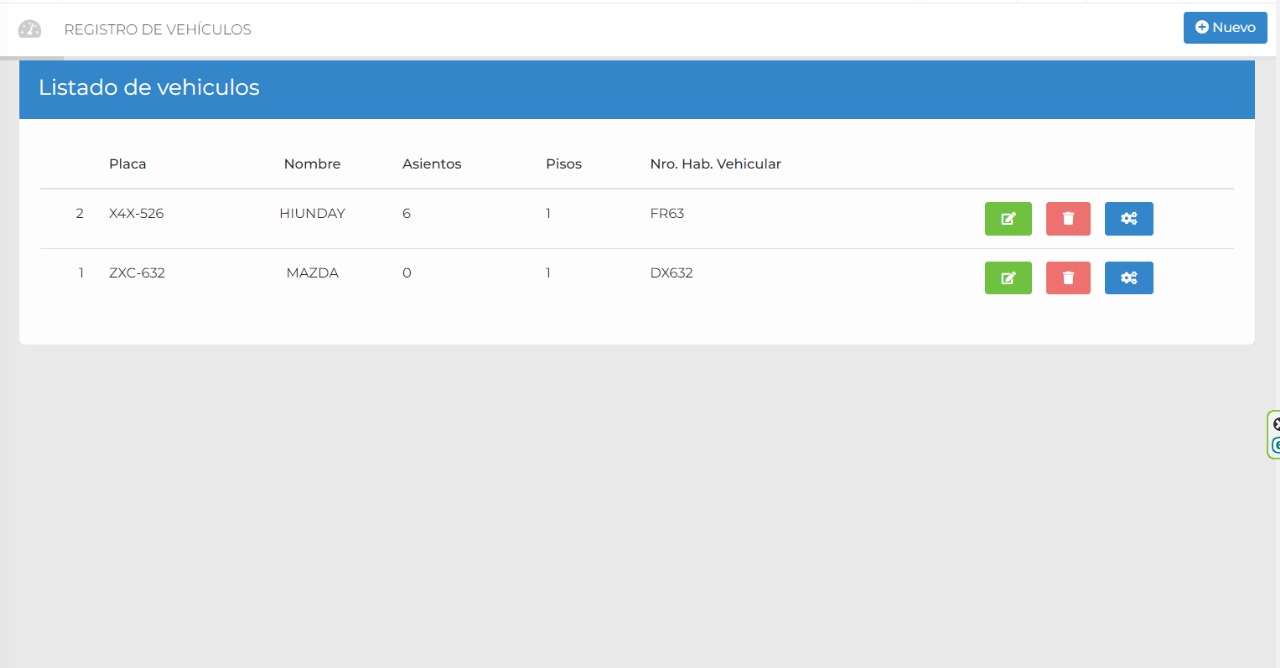The width and height of the screenshot is (1280, 668).
Task: Select the Pisos column header
Action: click(563, 164)
